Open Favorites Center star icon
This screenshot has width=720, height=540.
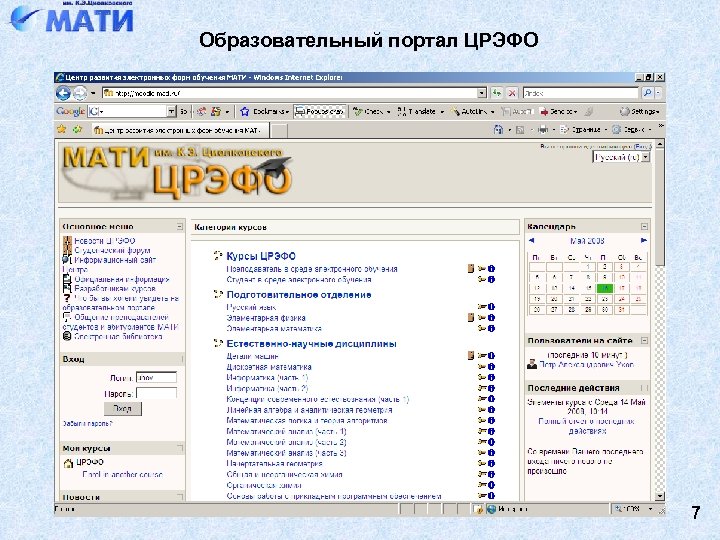click(62, 129)
